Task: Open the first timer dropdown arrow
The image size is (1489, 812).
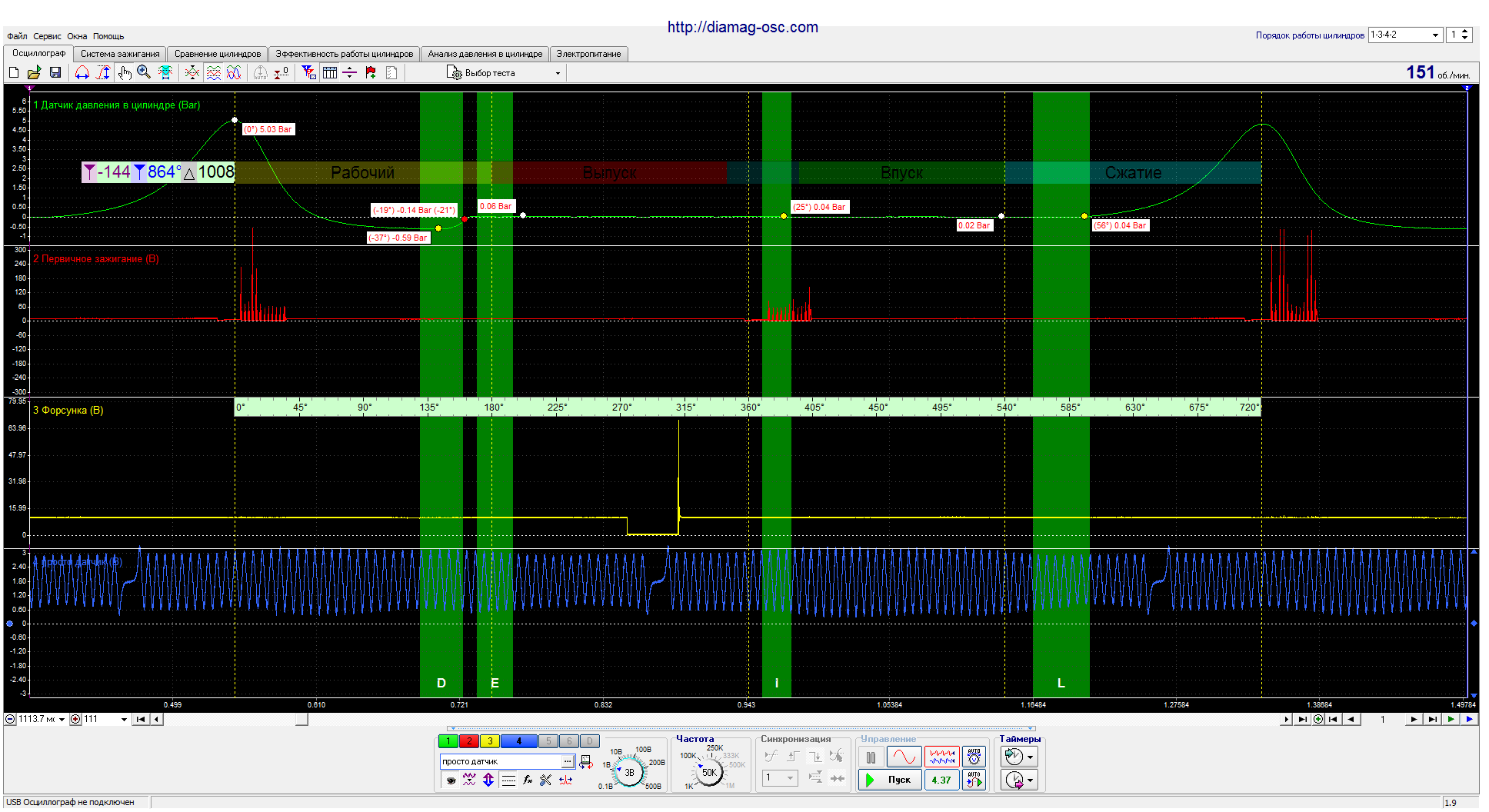Action: click(1030, 757)
